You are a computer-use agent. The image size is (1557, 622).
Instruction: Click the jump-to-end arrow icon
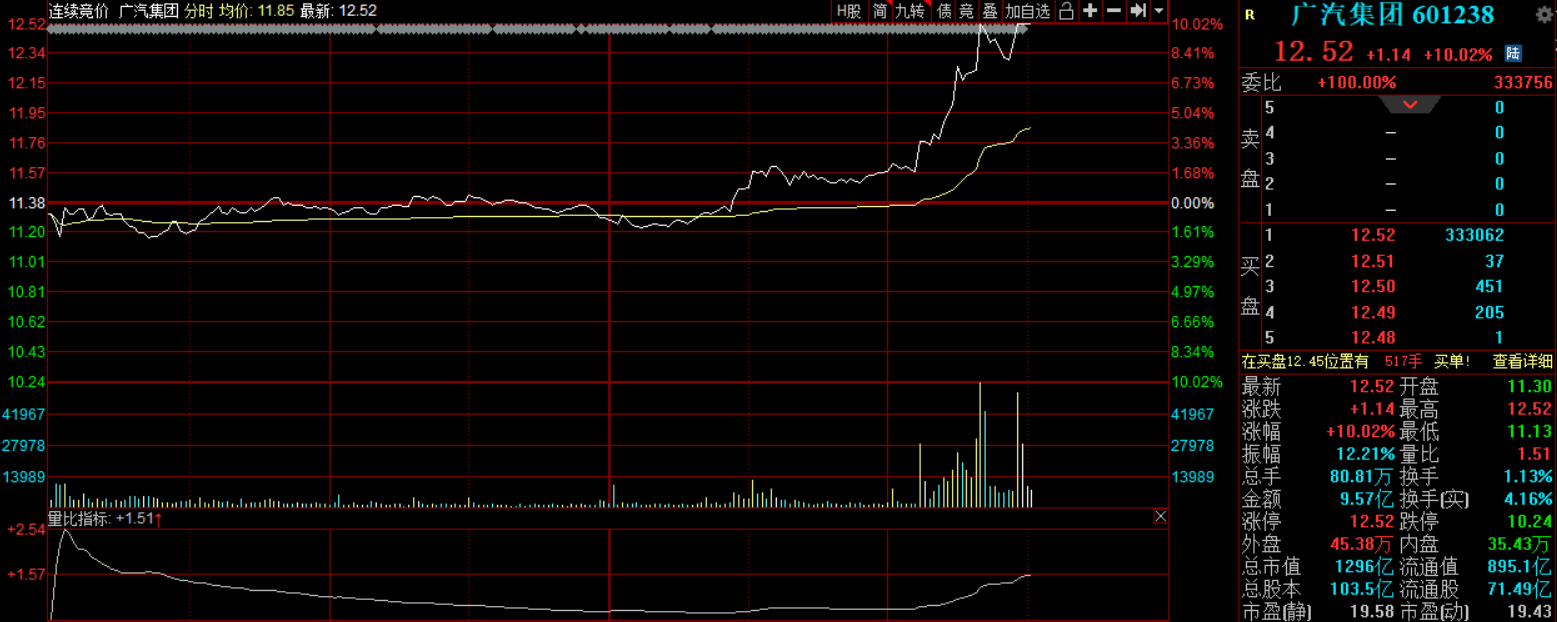point(1138,11)
